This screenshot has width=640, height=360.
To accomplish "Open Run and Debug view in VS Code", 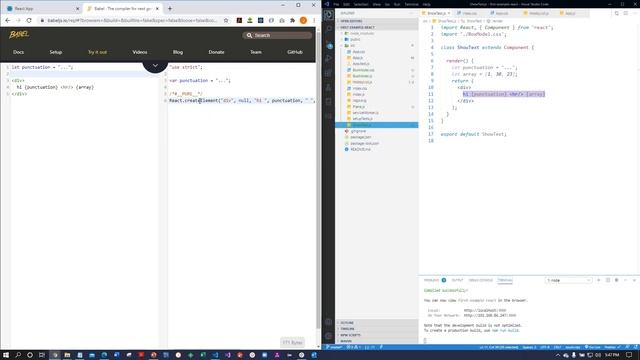I will point(329,58).
